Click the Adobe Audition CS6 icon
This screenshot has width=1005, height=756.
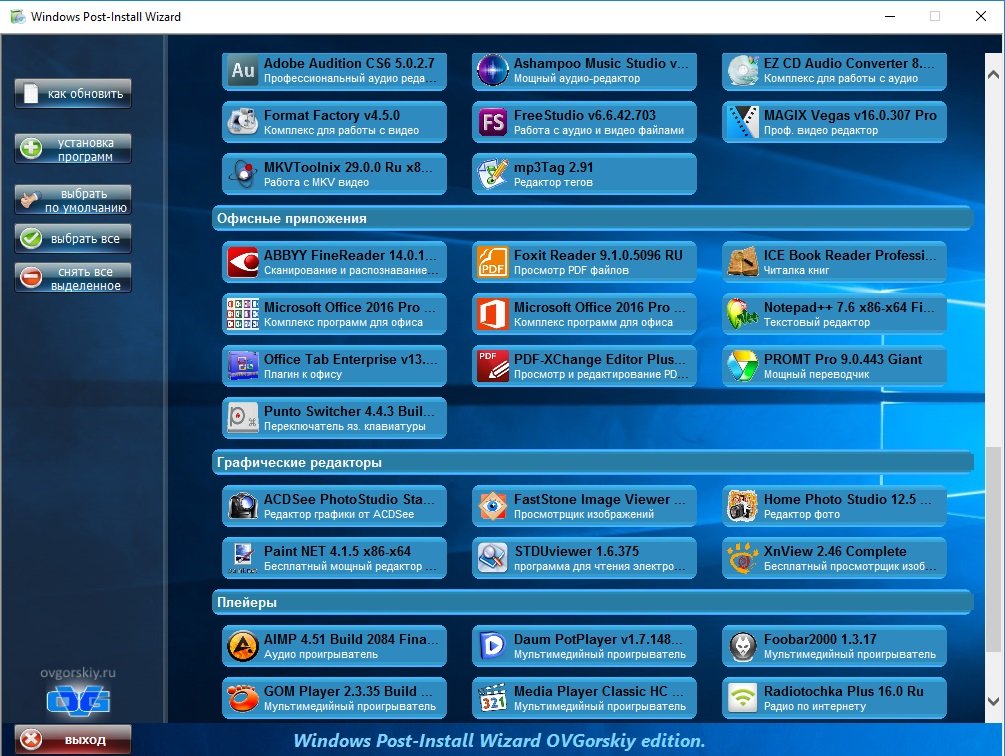[243, 71]
